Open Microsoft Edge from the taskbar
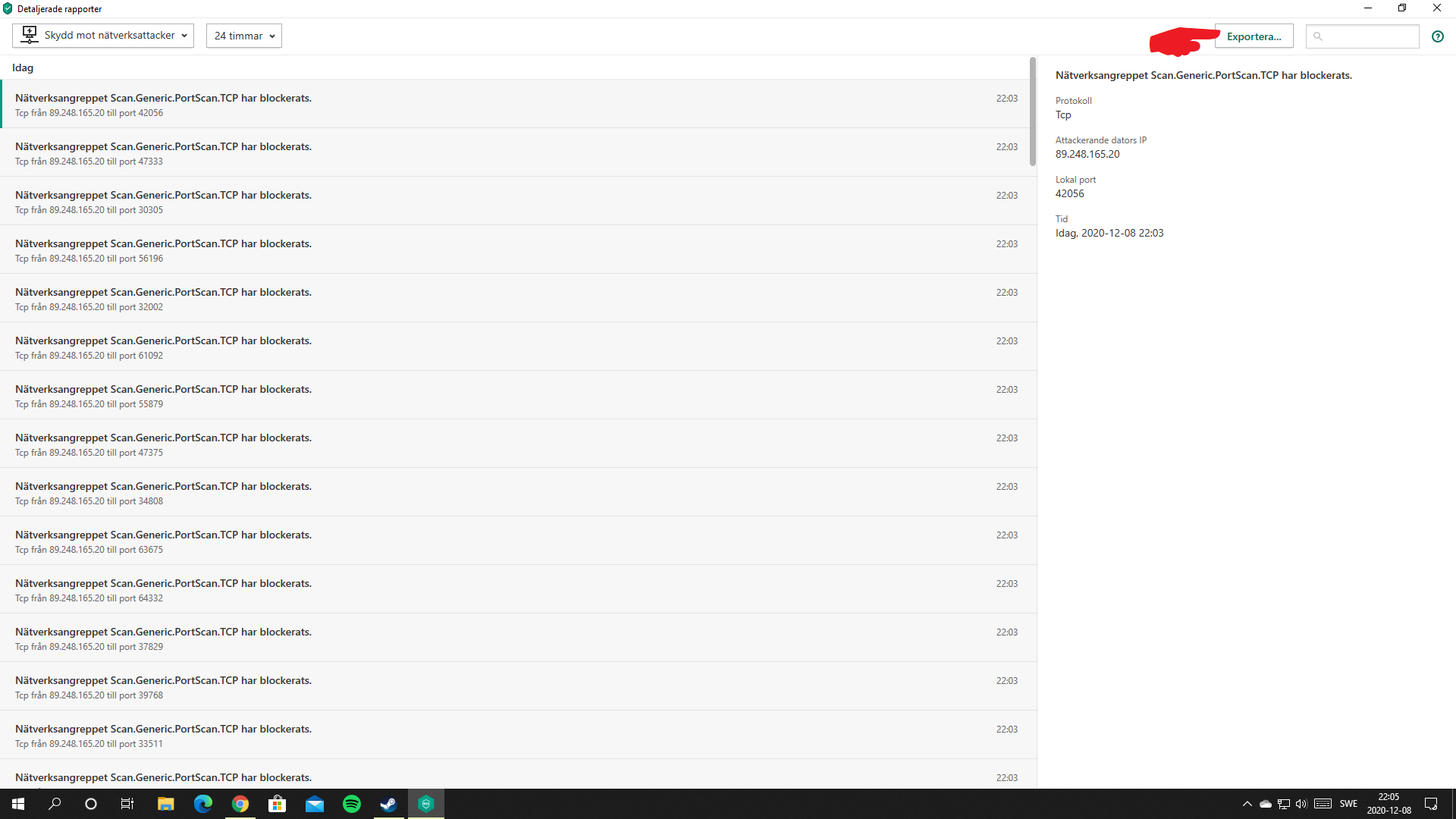Viewport: 1456px width, 819px height. (x=202, y=804)
